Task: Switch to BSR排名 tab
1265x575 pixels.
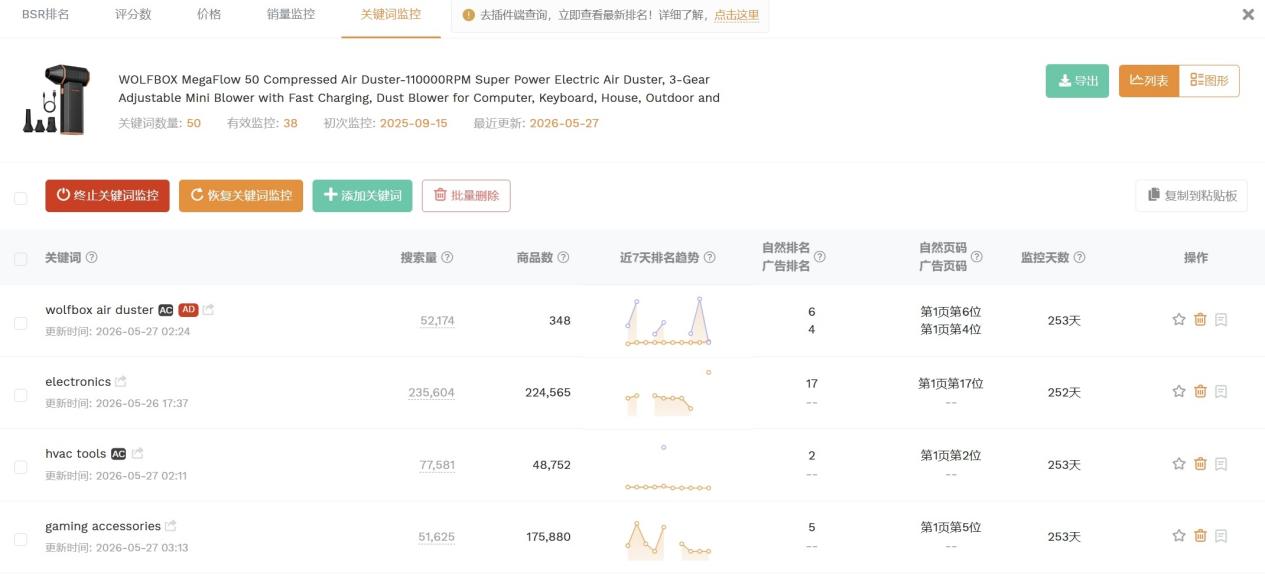Action: tap(46, 15)
